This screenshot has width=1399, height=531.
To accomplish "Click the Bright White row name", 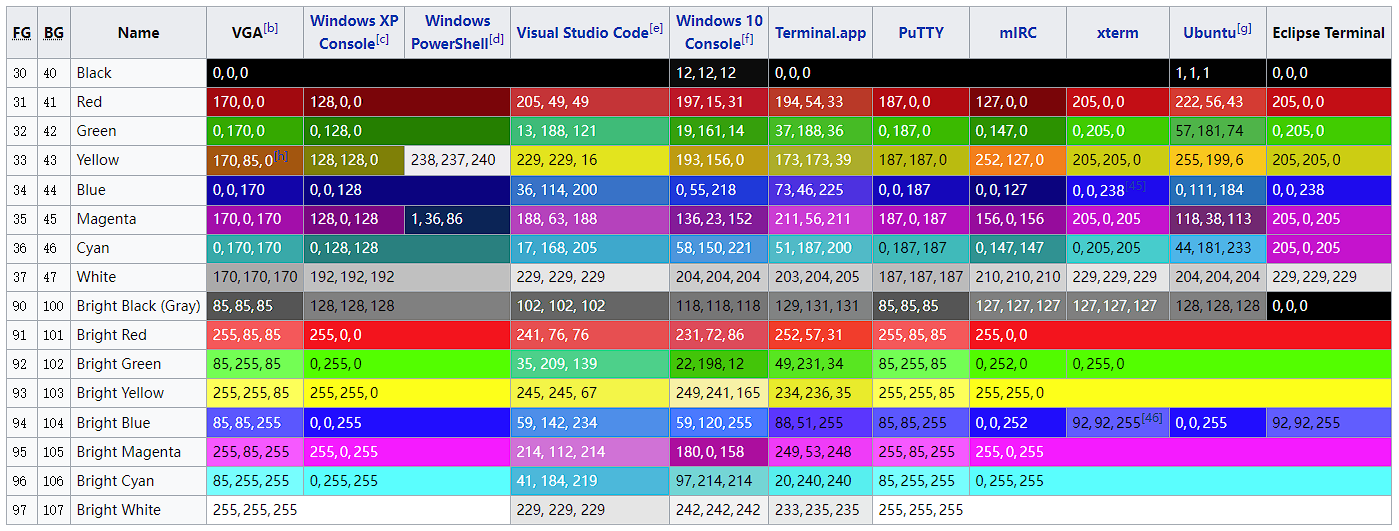I will coord(138,510).
